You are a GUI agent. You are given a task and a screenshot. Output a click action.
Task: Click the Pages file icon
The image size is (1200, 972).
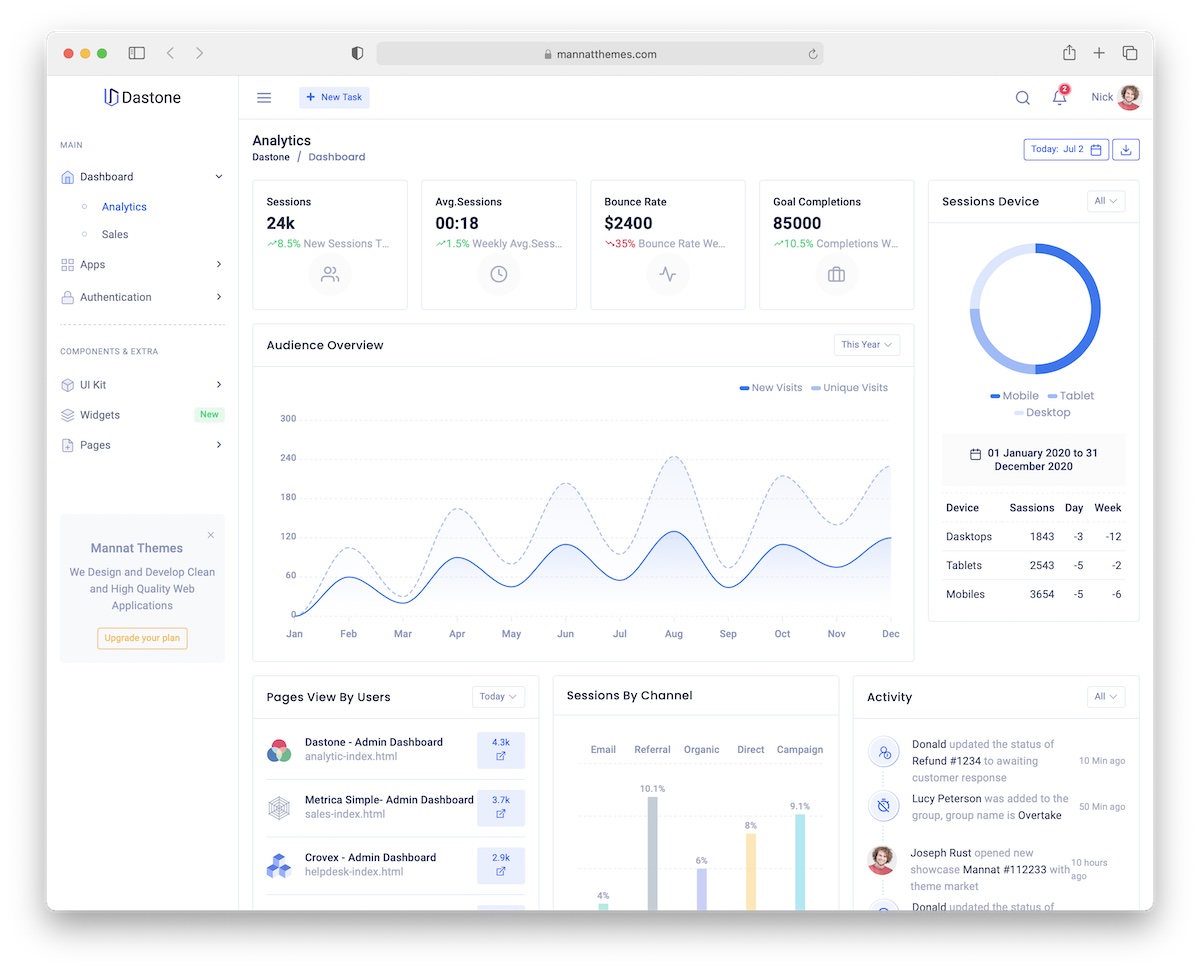coord(68,445)
